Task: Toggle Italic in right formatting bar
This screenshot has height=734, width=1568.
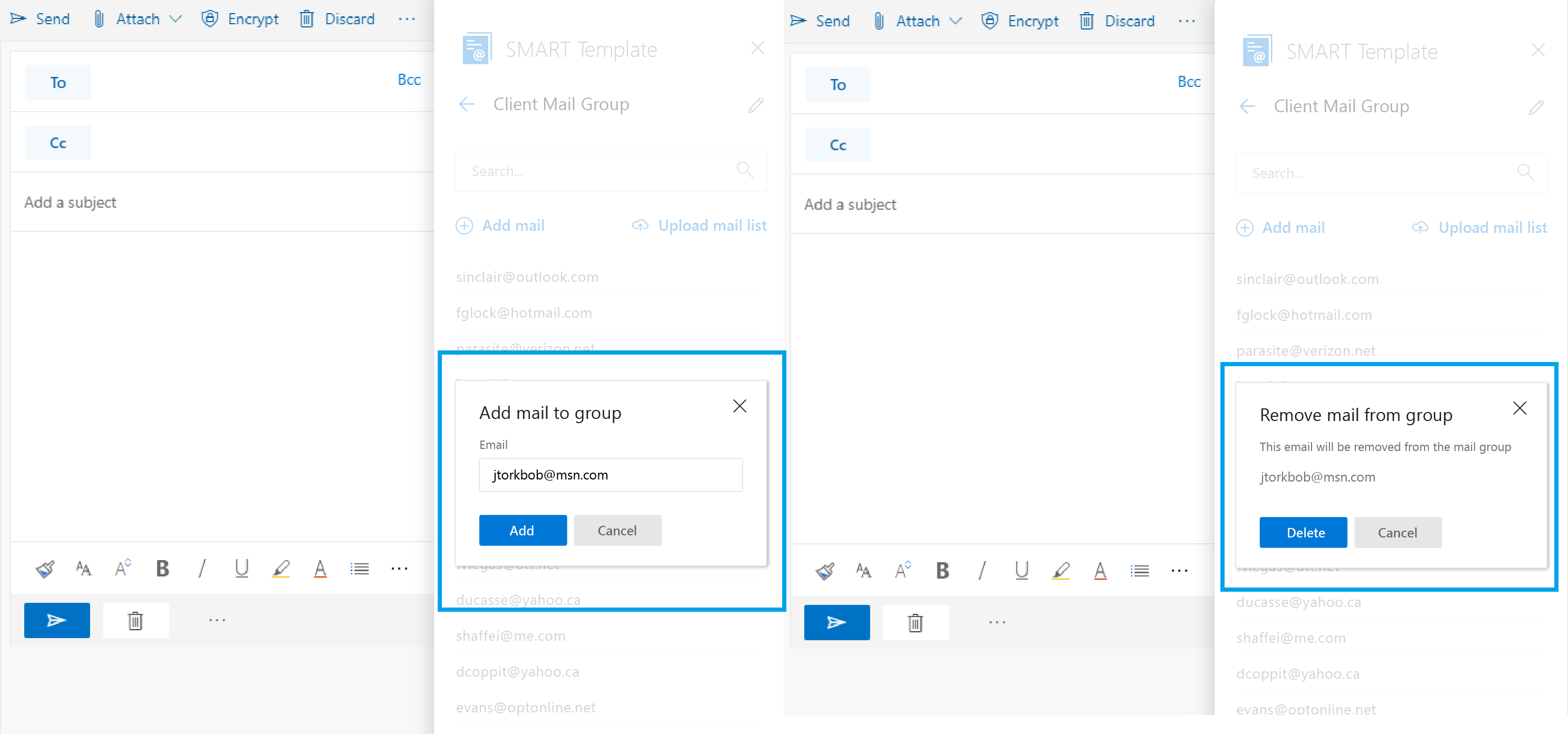Action: (982, 570)
